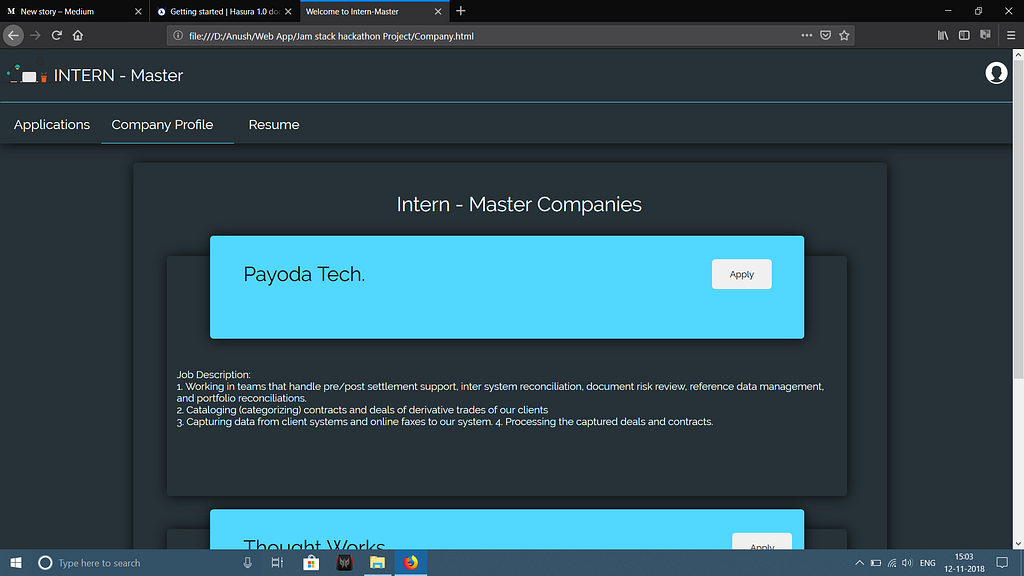Open File Explorer from taskbar
This screenshot has width=1024, height=576.
pos(377,562)
